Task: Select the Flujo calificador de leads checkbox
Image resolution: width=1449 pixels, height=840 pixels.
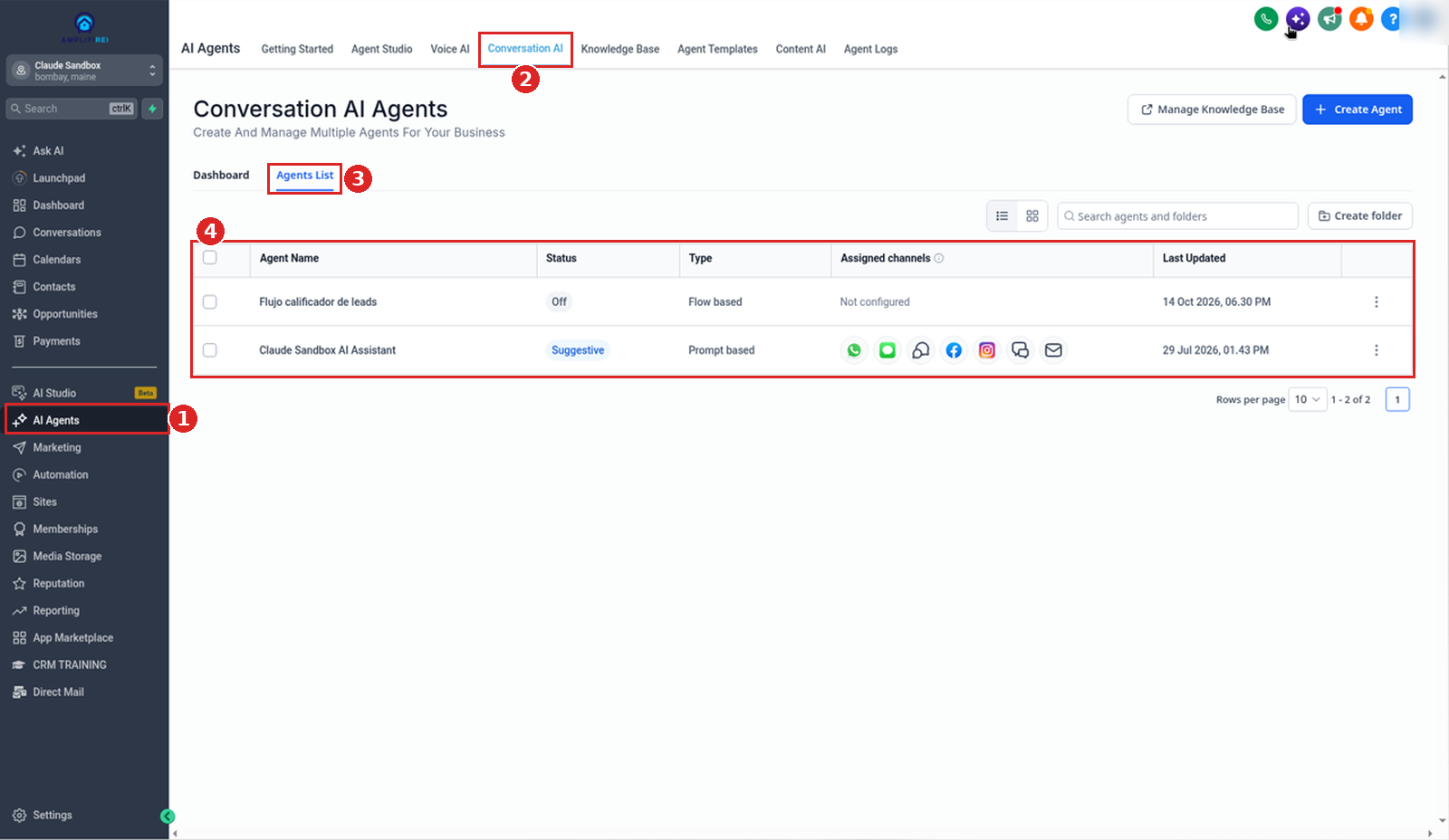Action: 210,302
